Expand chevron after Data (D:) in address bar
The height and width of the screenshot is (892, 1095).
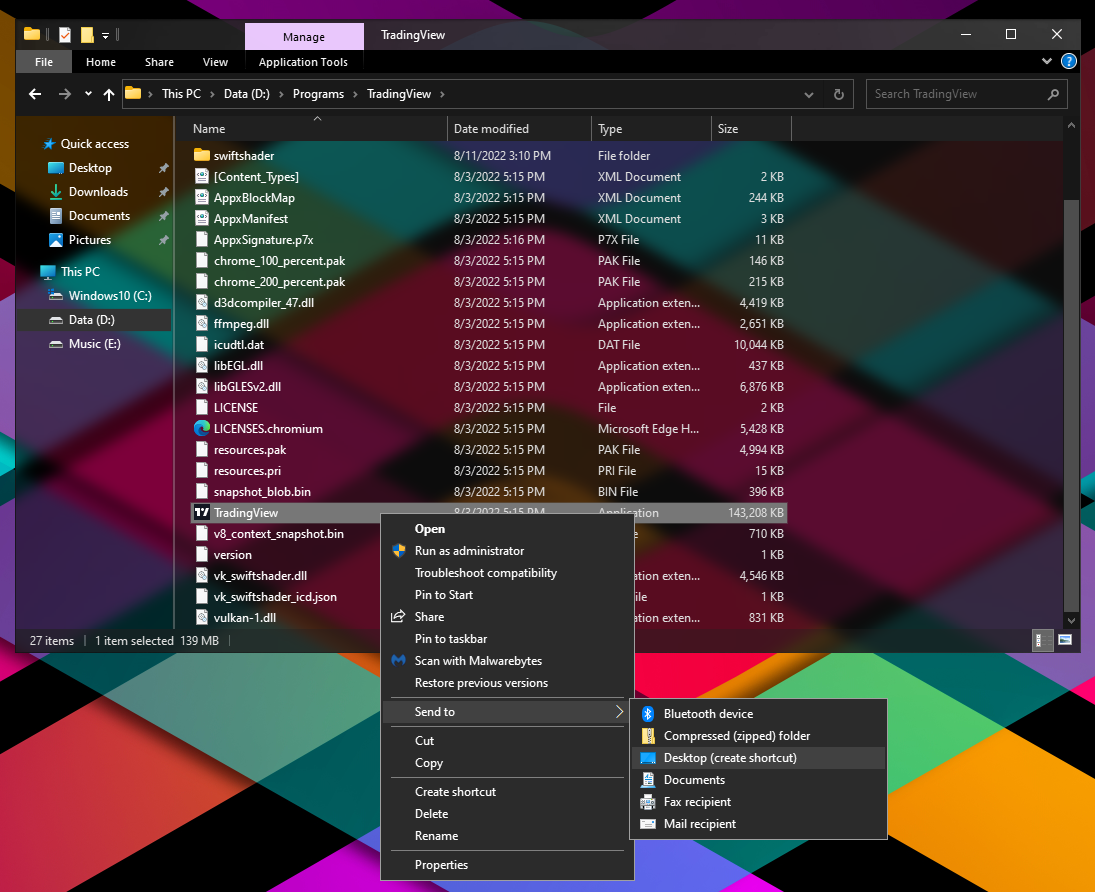coord(281,94)
